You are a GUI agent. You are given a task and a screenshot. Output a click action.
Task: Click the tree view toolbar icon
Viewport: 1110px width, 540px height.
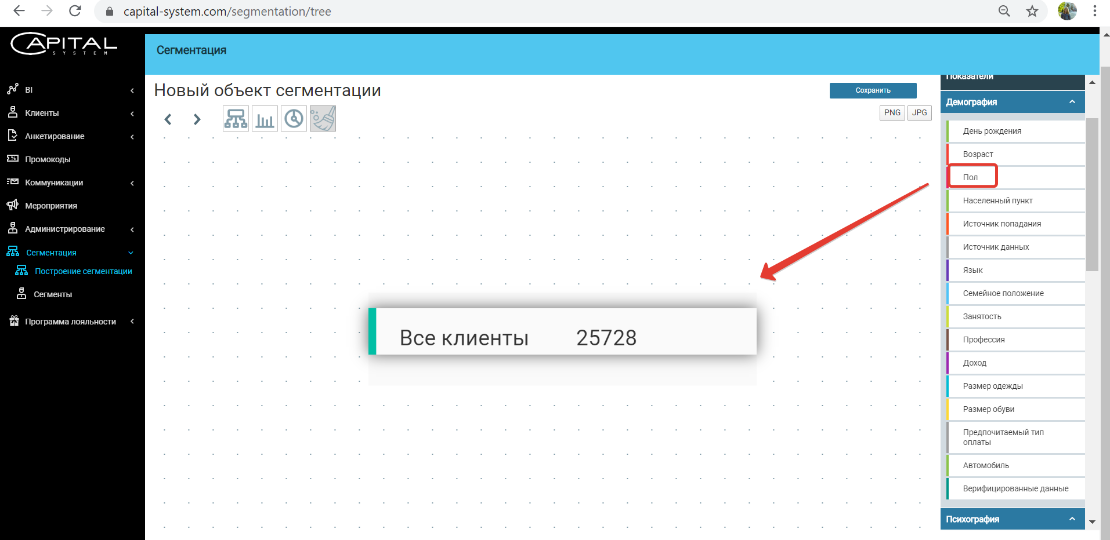pos(236,119)
